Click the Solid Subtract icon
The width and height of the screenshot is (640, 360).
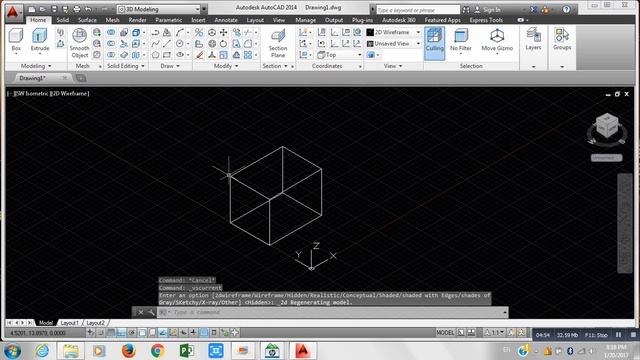111,43
